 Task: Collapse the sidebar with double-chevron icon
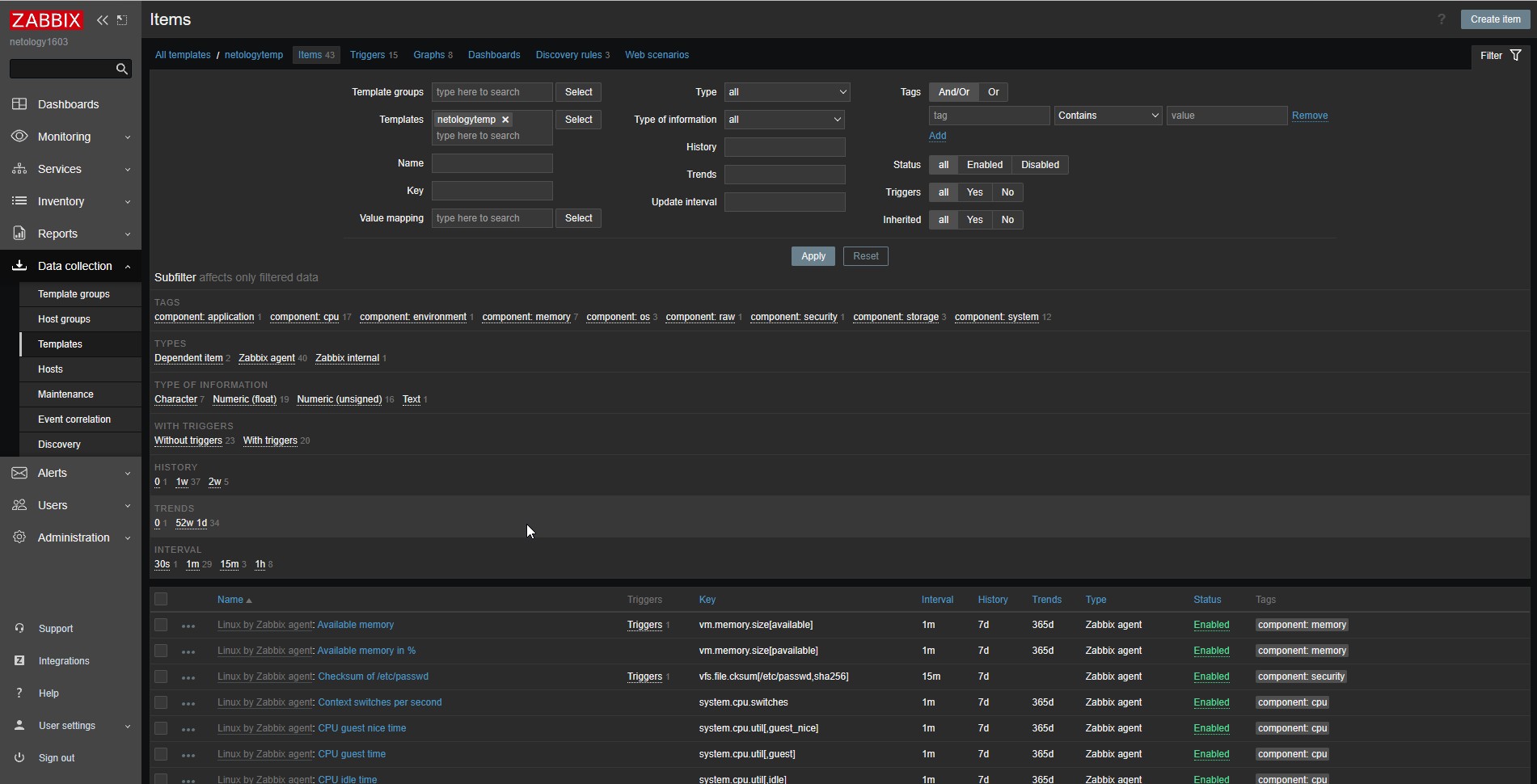tap(102, 20)
